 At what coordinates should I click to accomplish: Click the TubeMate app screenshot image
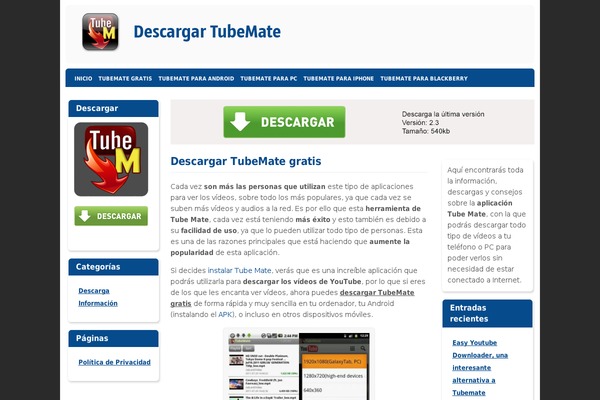(x=298, y=366)
